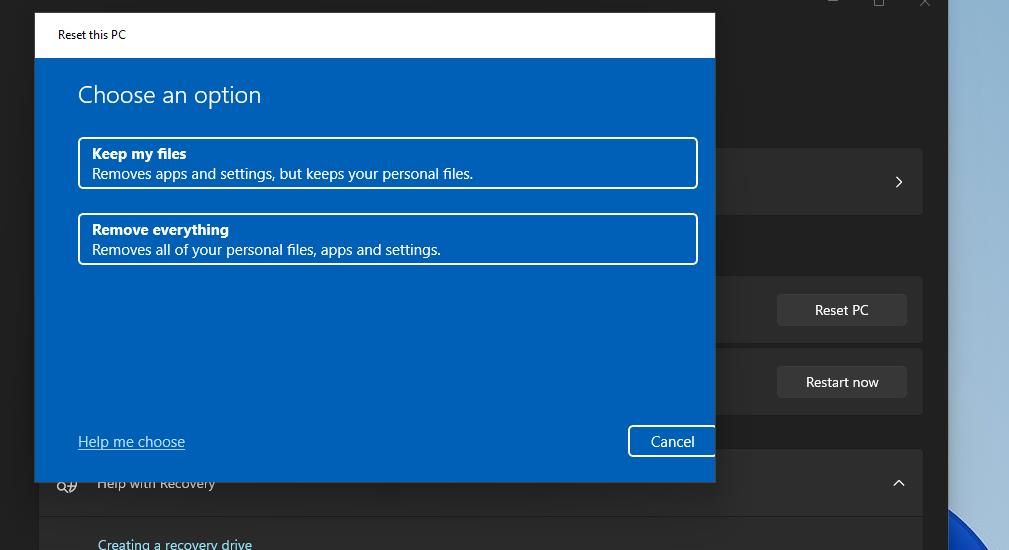Click the Help with Recovery globe icon
1009x550 pixels.
coord(66,487)
